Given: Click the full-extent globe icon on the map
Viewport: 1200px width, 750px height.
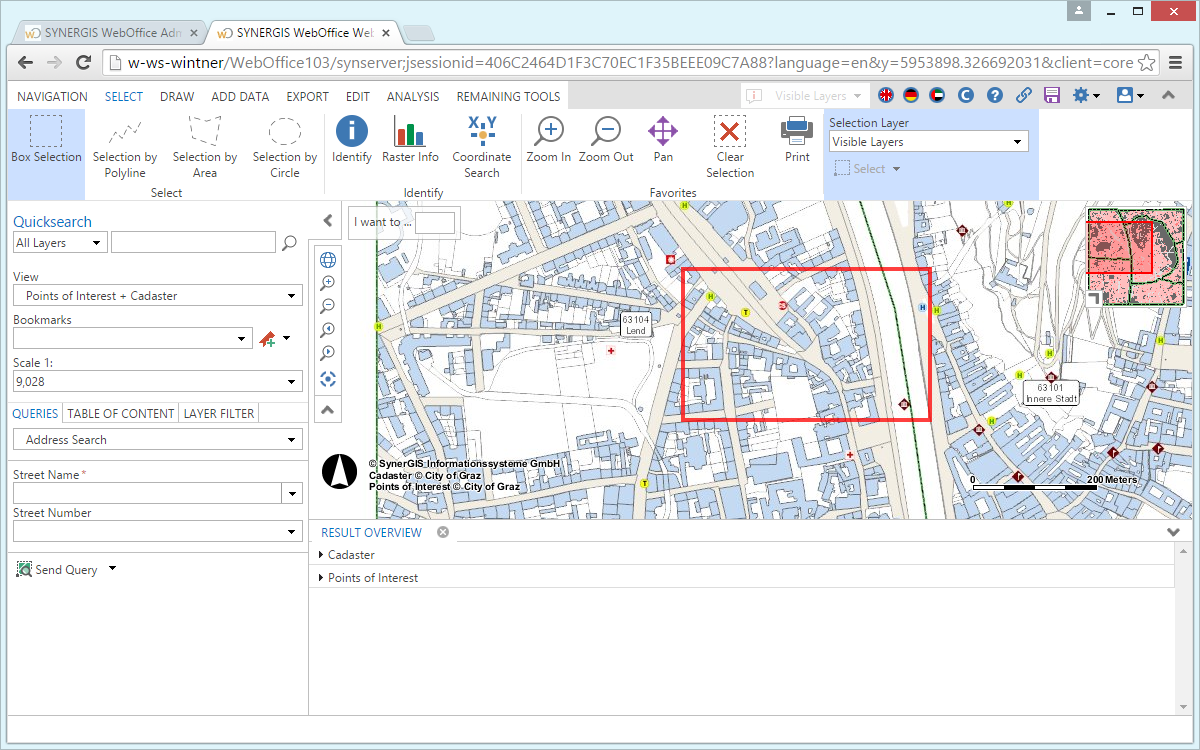Looking at the screenshot, I should click(328, 259).
